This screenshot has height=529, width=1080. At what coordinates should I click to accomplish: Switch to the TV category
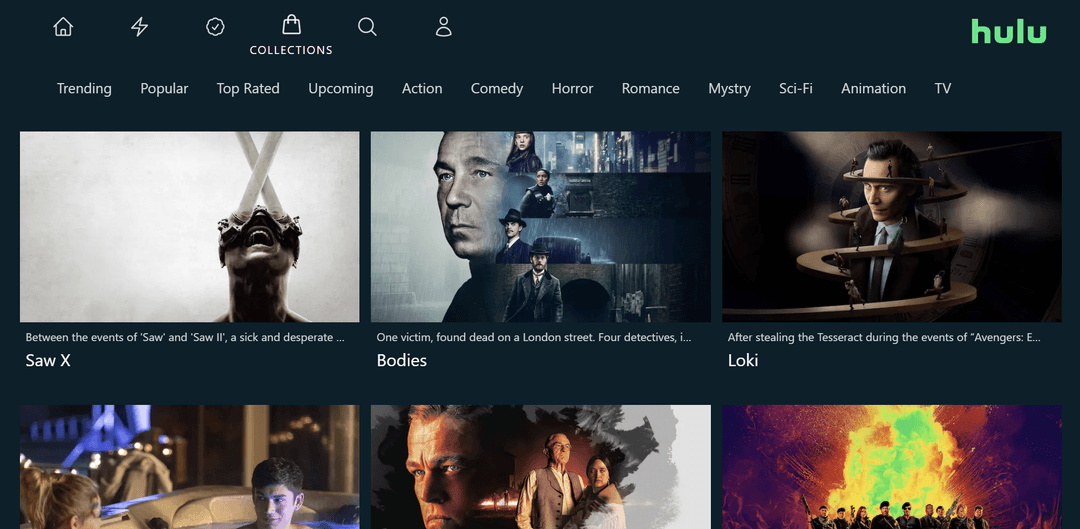coord(943,88)
